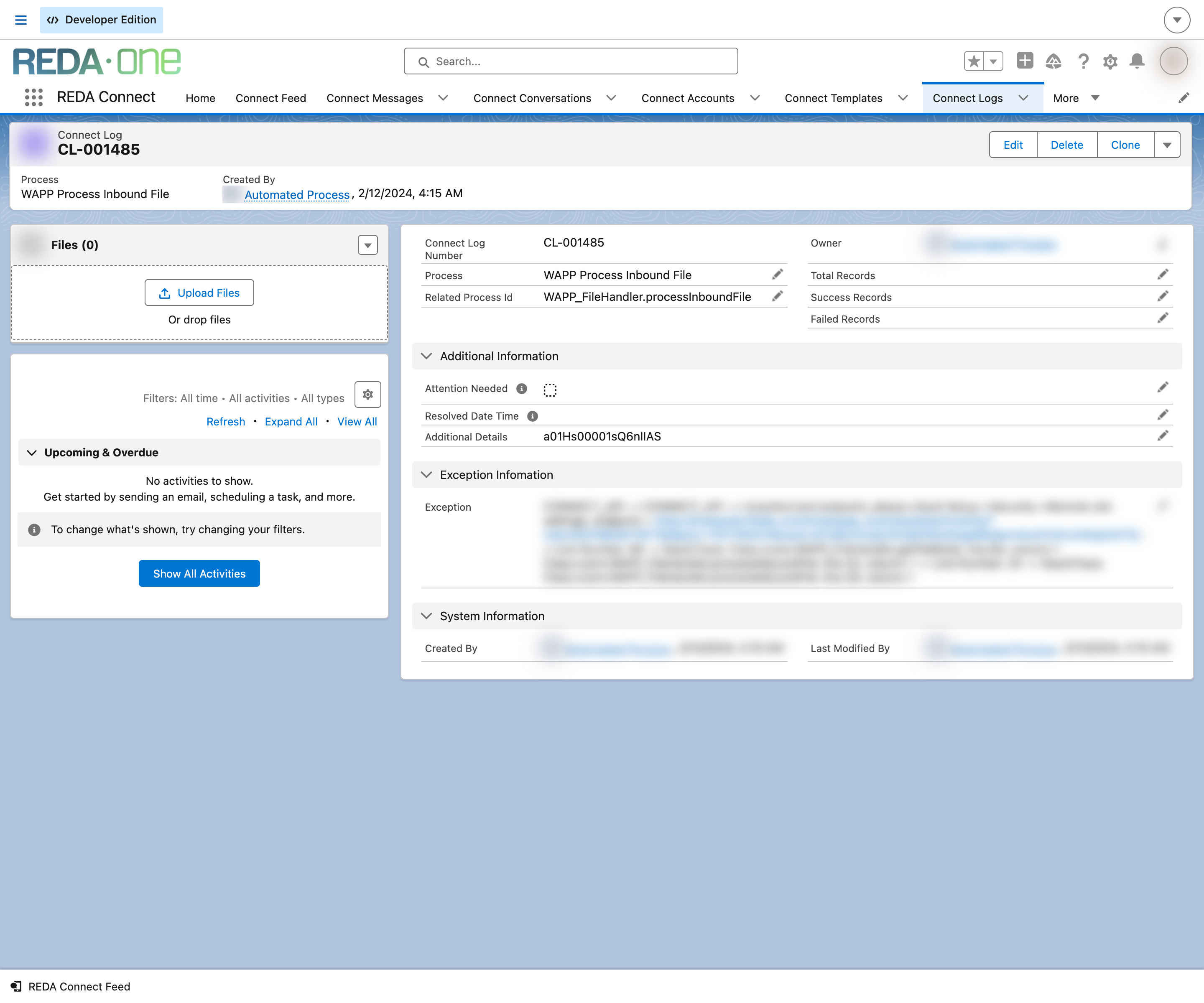Screen dimensions: 1204x1003
Task: Open the favorites list dropdown arrow
Action: tap(993, 61)
